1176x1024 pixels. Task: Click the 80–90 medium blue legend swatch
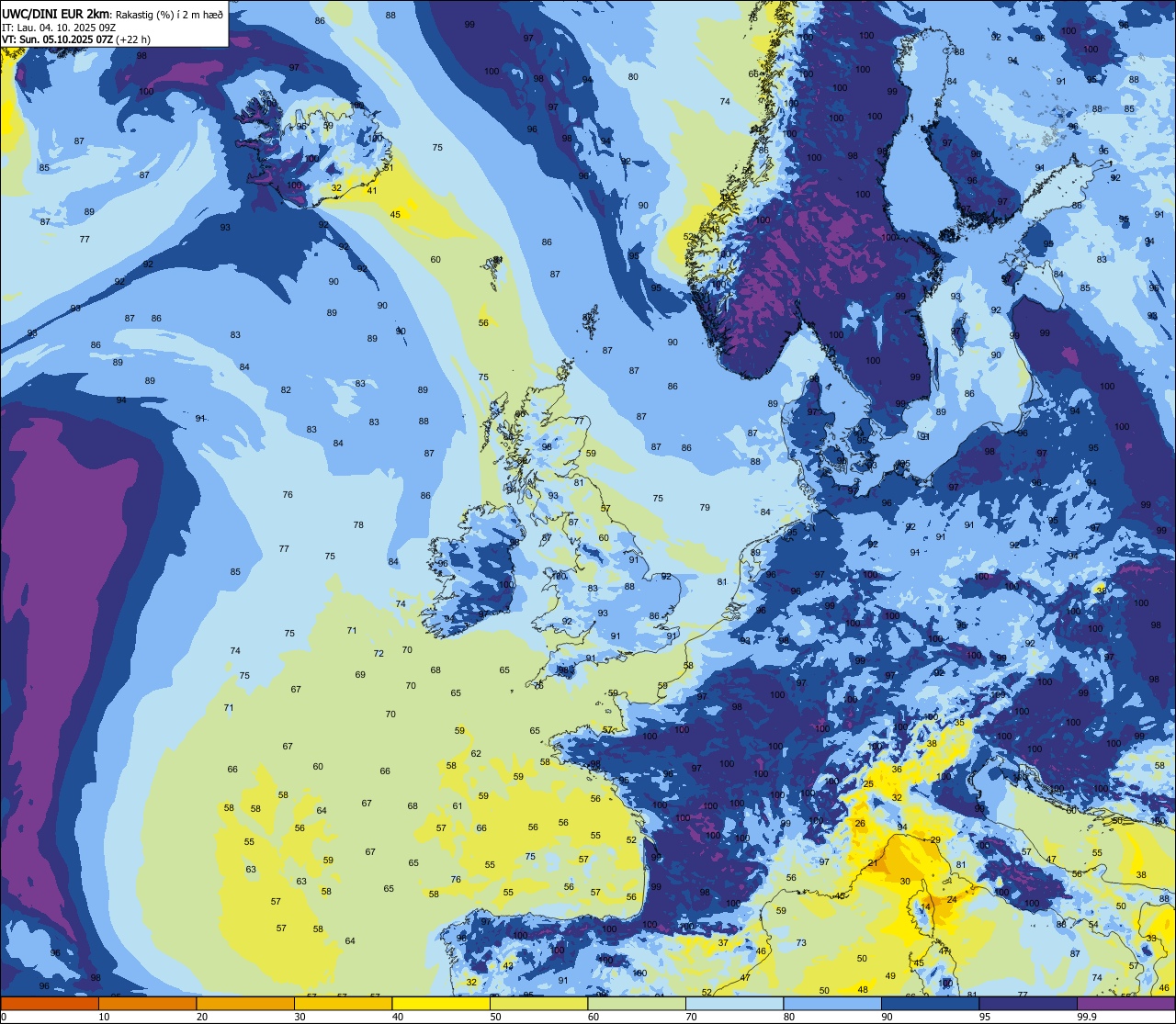(832, 1003)
